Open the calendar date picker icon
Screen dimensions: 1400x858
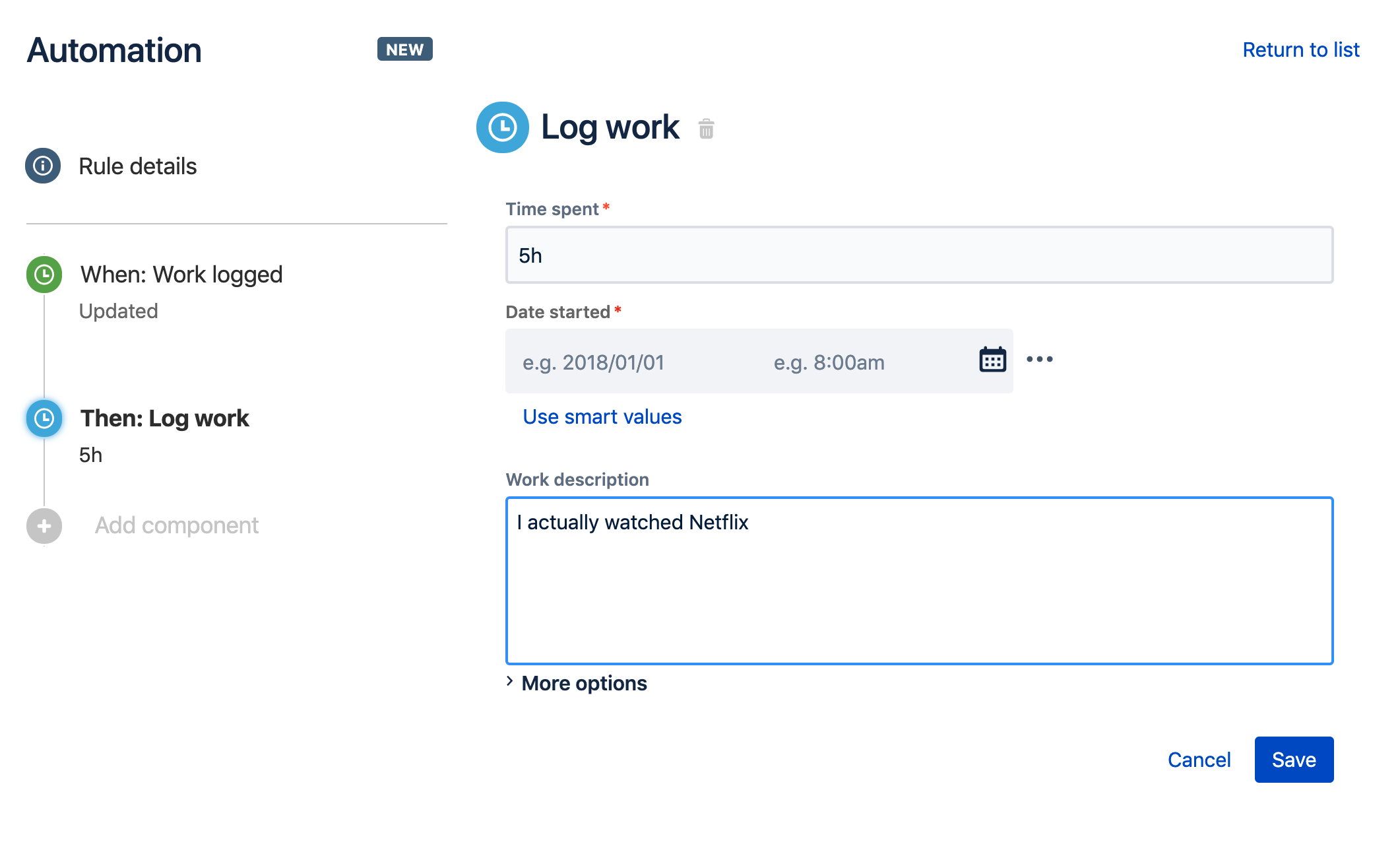[992, 360]
